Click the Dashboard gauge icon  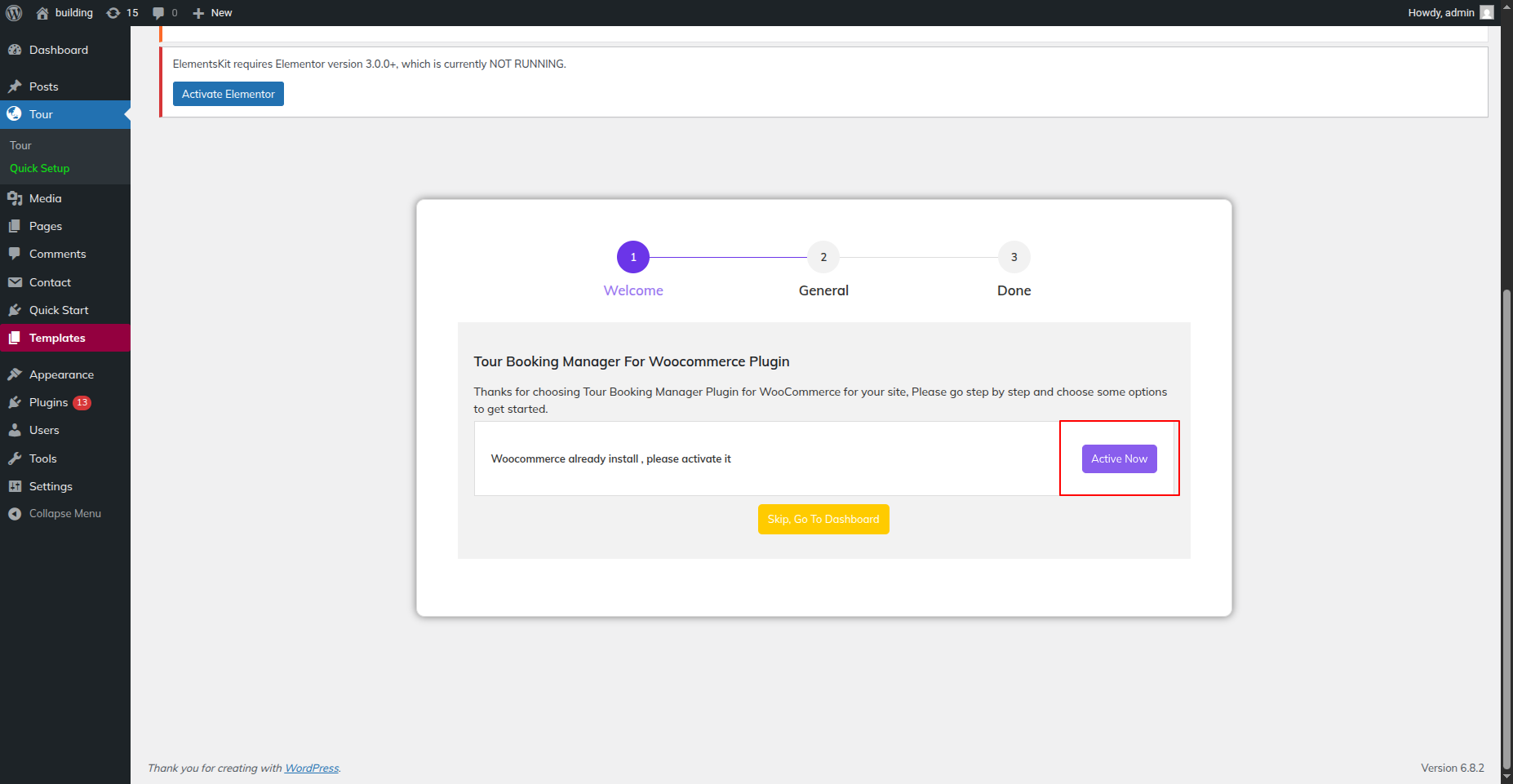[15, 50]
